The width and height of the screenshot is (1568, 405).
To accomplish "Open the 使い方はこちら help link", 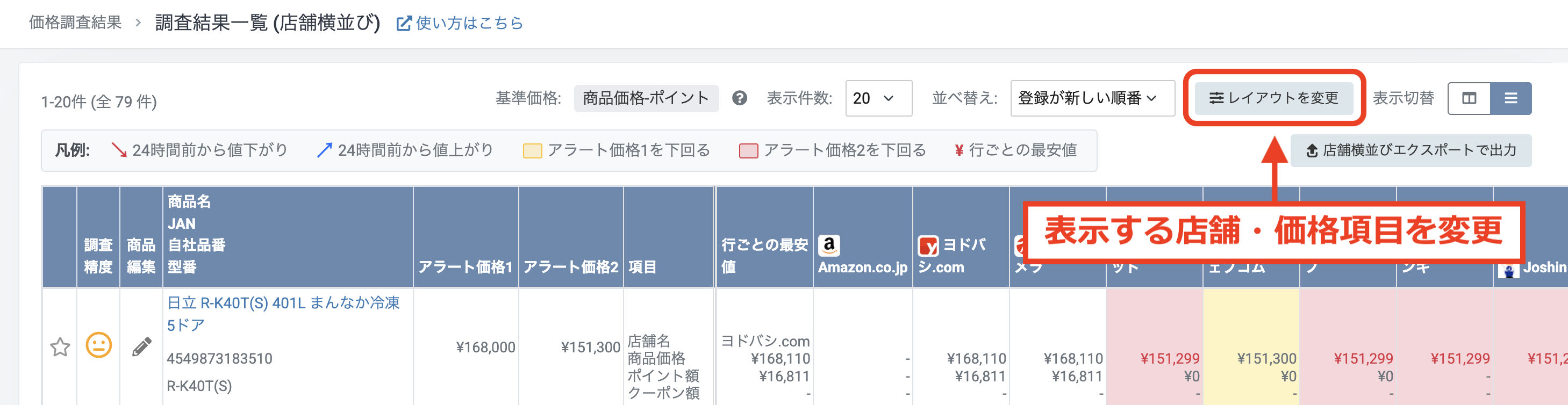I will pyautogui.click(x=460, y=23).
